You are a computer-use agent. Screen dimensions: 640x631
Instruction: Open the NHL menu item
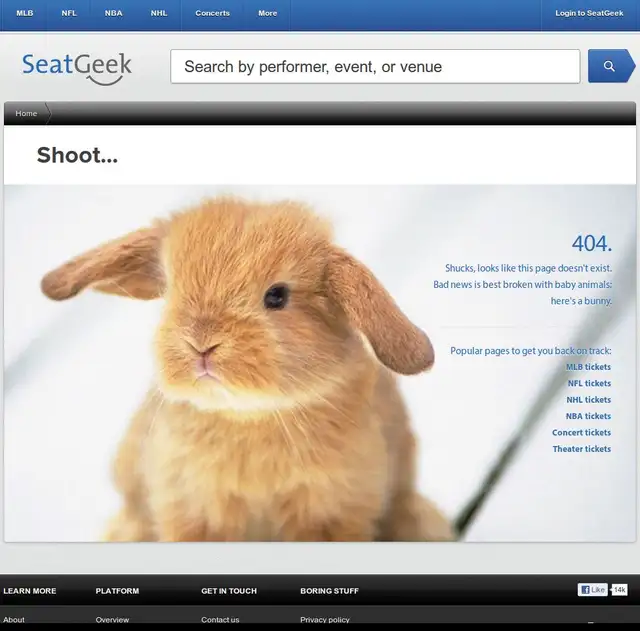(159, 13)
